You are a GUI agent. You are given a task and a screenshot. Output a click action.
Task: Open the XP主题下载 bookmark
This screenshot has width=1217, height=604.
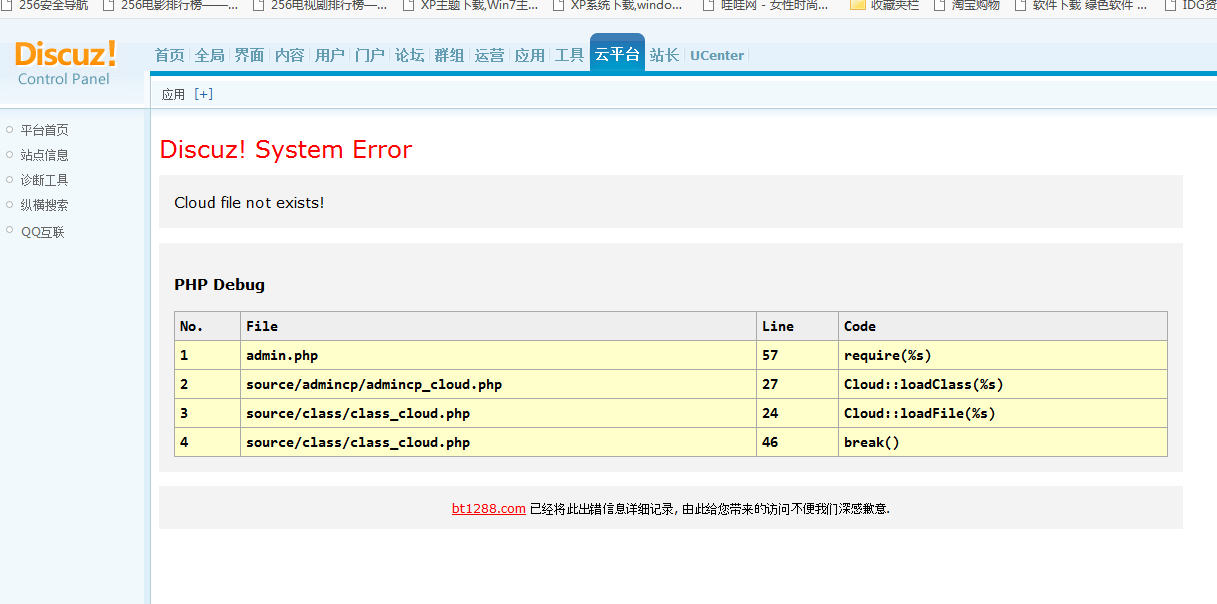[x=471, y=6]
